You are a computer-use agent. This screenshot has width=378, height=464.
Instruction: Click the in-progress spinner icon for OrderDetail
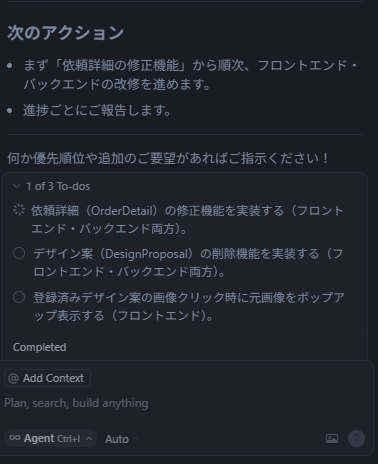[x=19, y=210]
